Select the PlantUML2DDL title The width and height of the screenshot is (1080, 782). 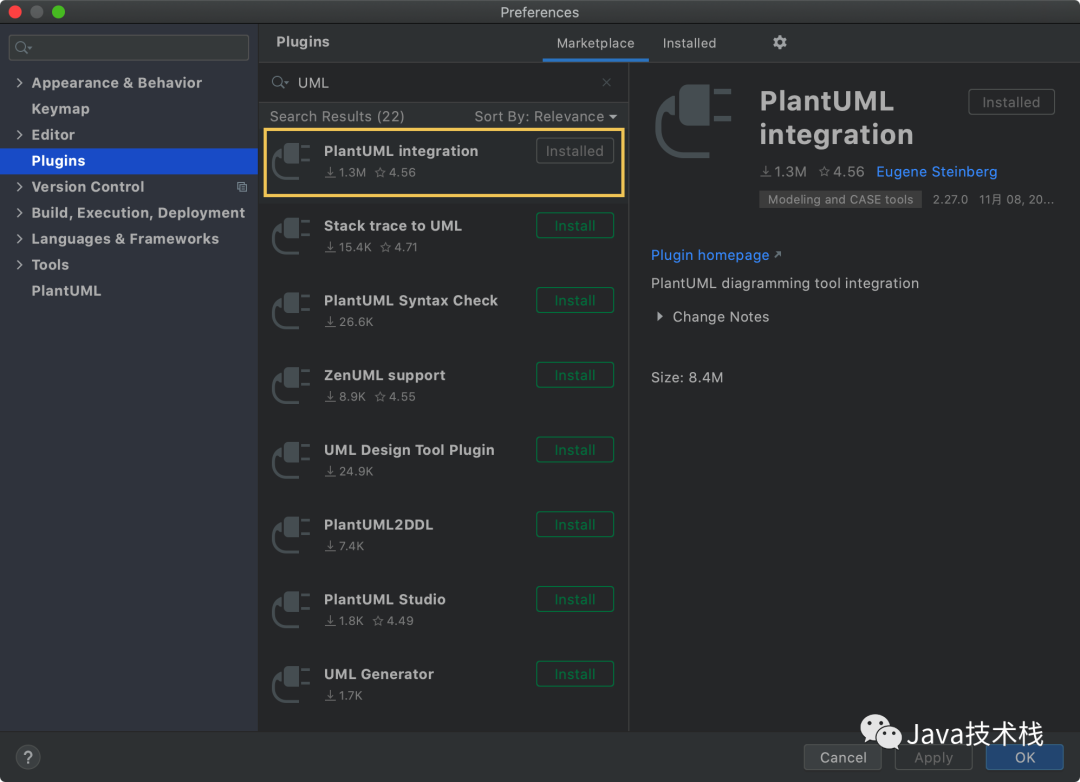378,525
